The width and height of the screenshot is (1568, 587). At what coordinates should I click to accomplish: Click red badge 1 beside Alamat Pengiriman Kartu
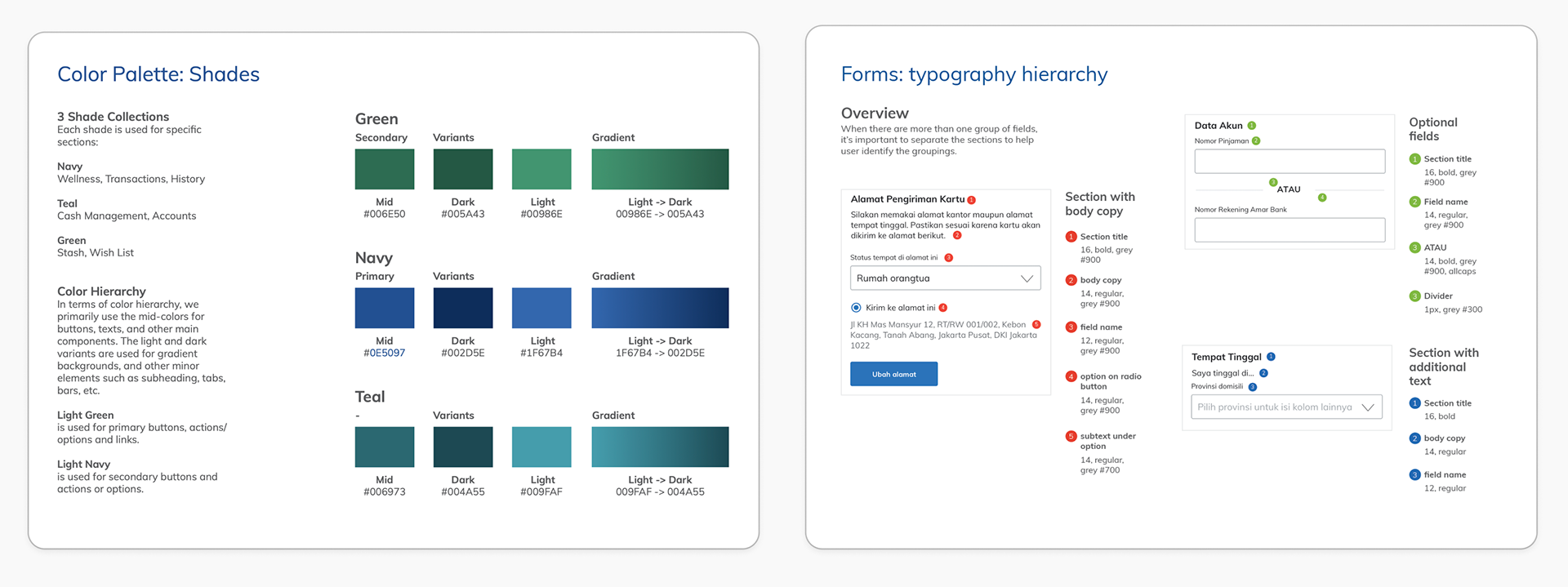[971, 200]
